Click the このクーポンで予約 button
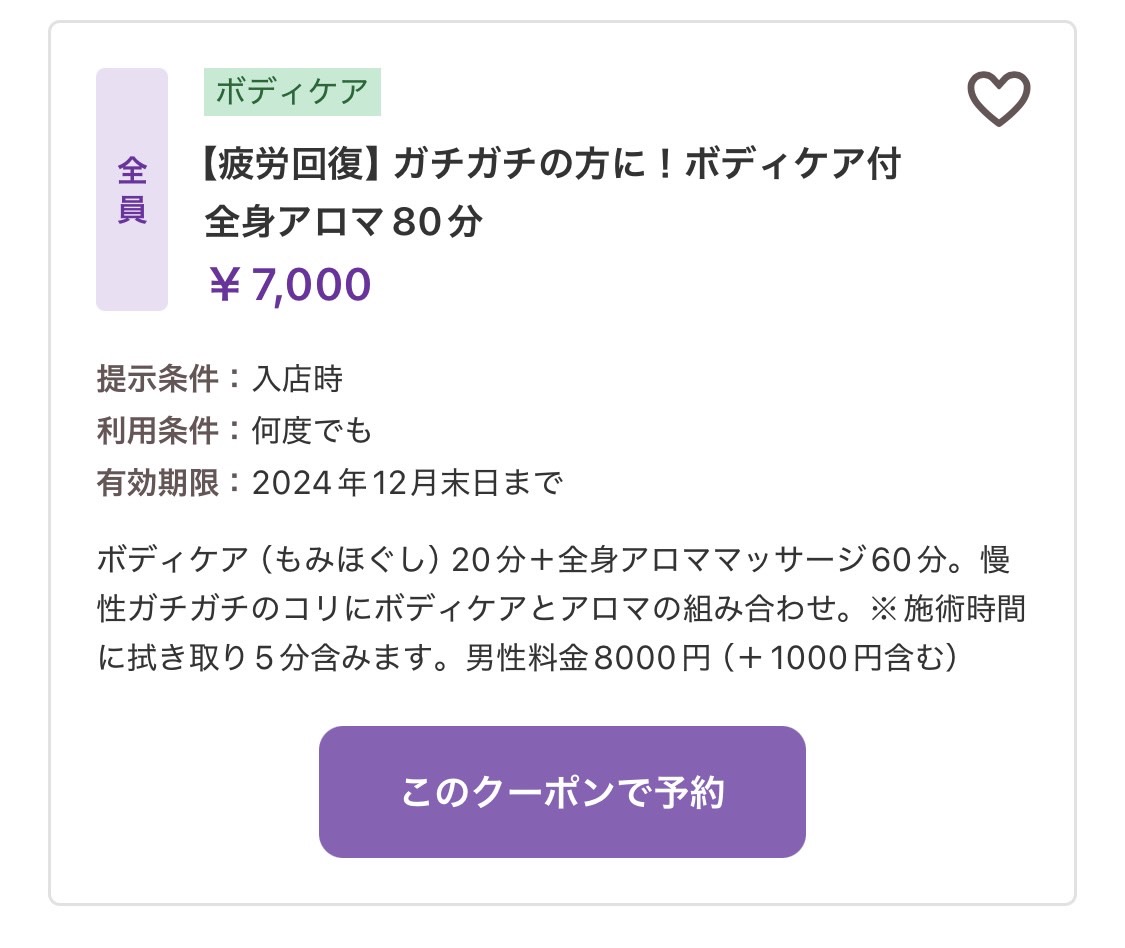Image resolution: width=1125 pixels, height=948 pixels. (562, 792)
